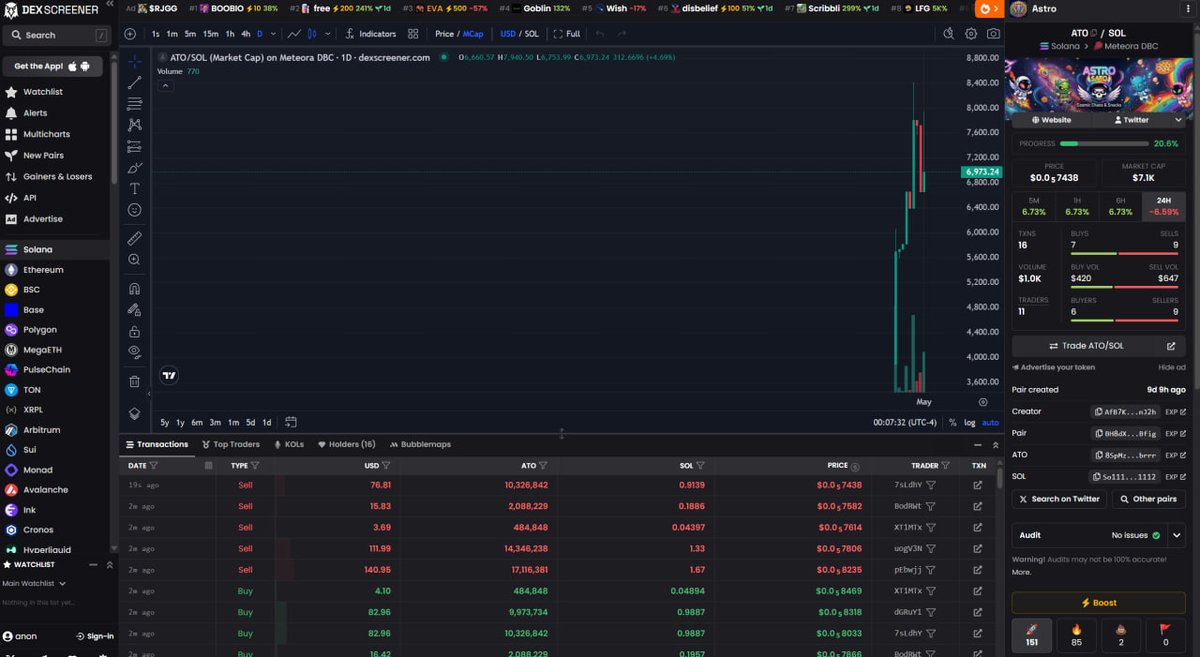Select the 15m timeframe
Screen dimensions: 1200x657
click(210, 33)
